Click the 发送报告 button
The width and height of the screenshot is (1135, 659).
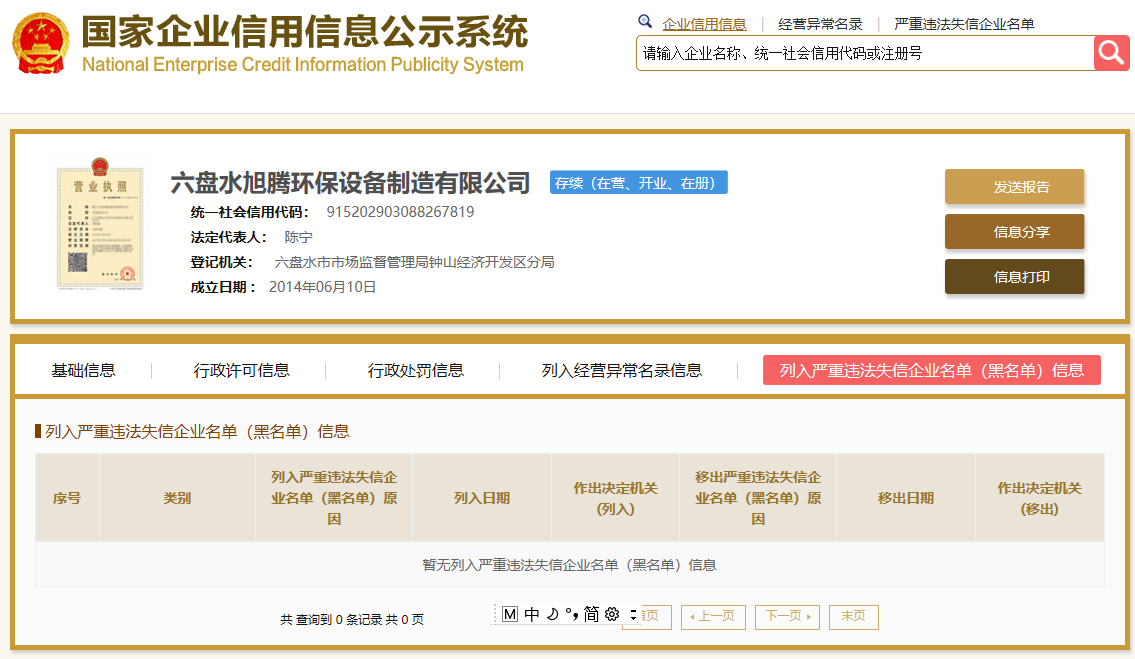click(x=1014, y=187)
